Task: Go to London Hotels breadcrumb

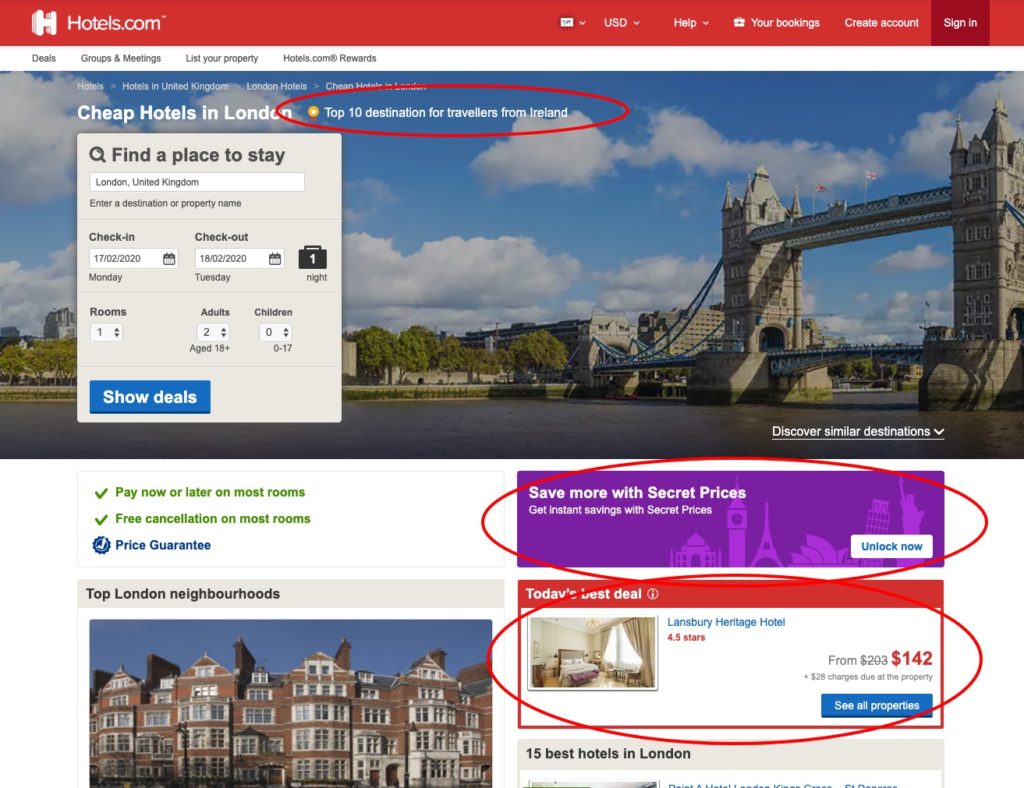Action: tap(276, 86)
